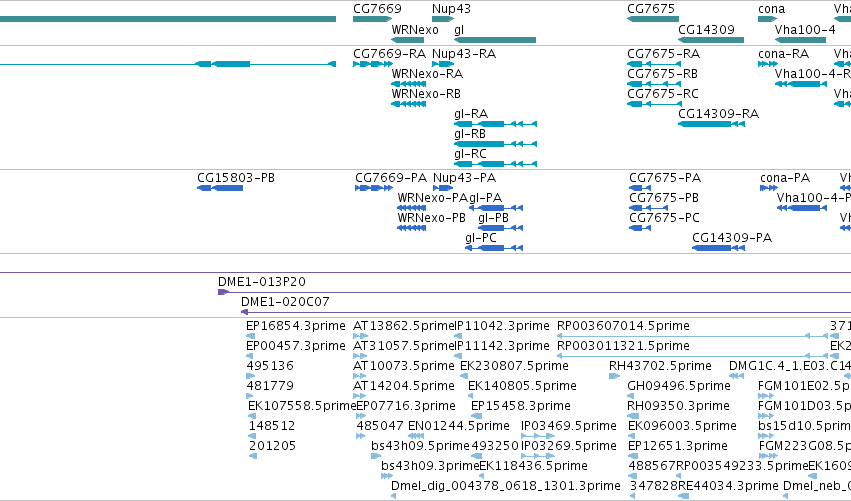Select the CG7675 gene label
This screenshot has width=851, height=501.
tap(651, 9)
